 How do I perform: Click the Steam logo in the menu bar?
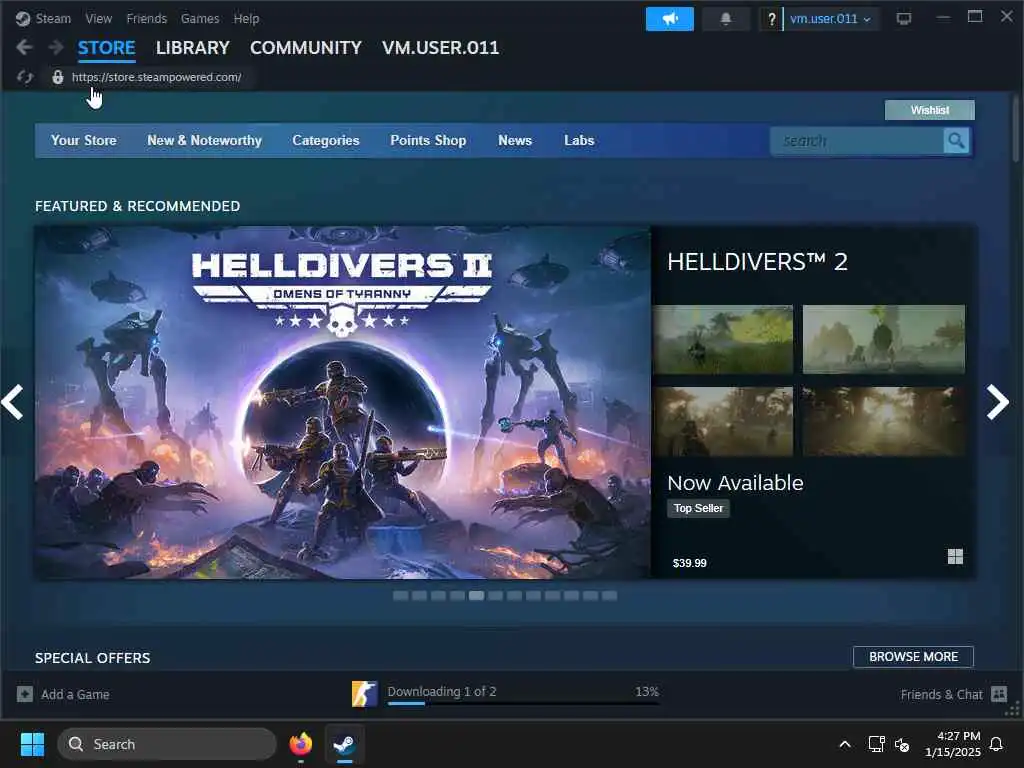(23, 18)
